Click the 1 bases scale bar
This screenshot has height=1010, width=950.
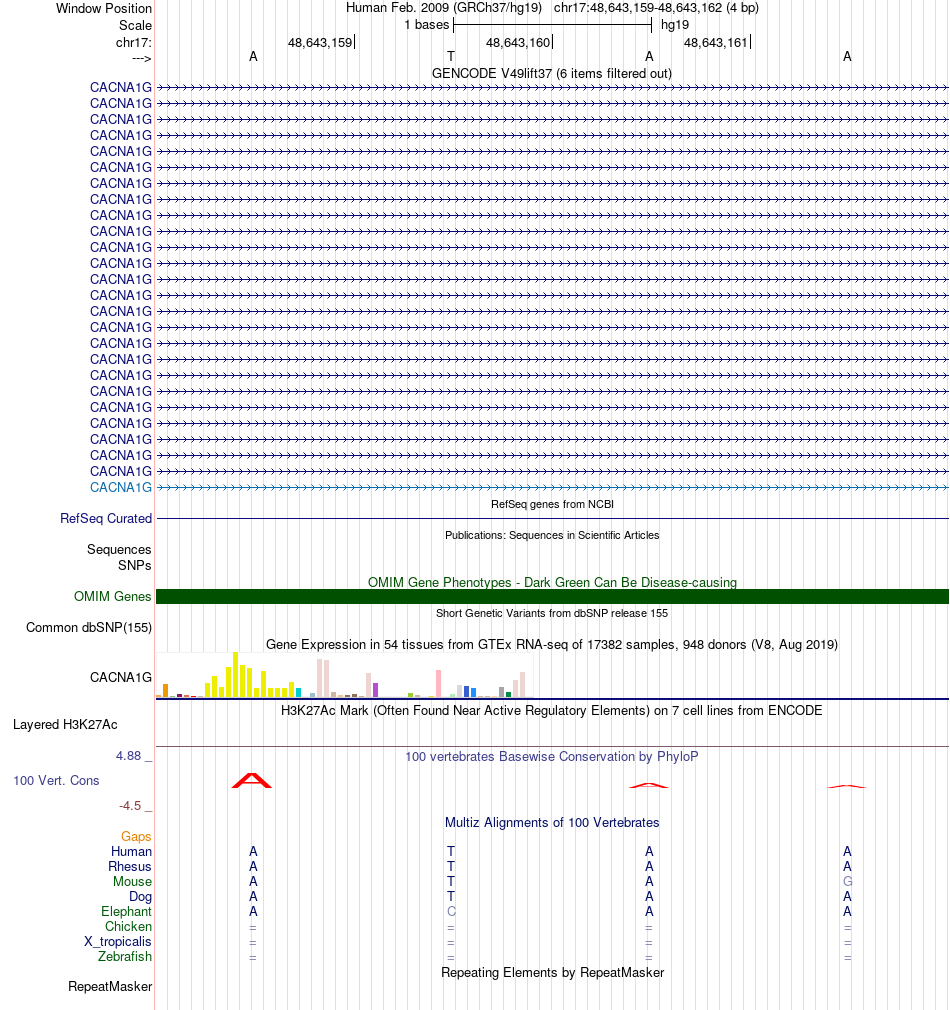click(553, 25)
